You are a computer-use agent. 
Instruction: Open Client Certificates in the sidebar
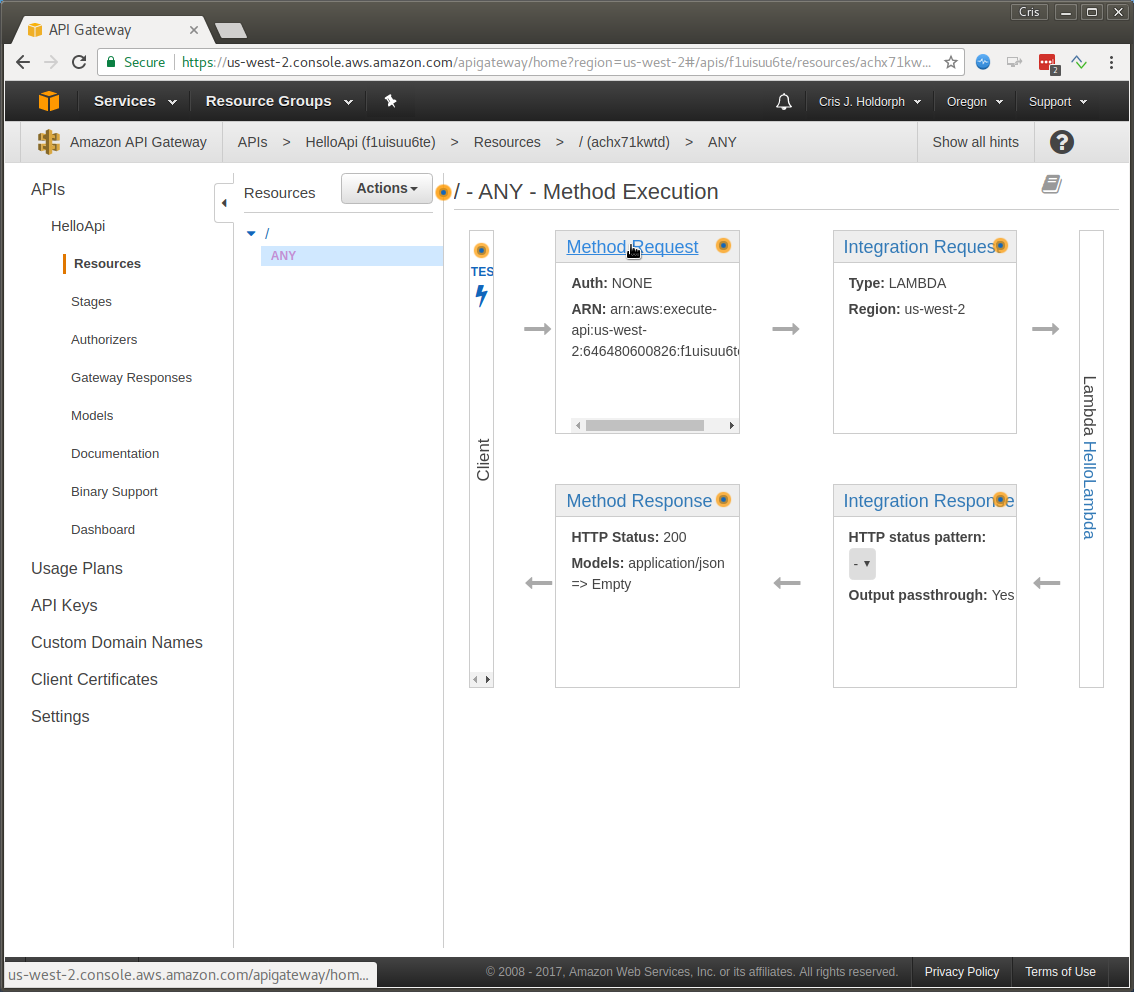pyautogui.click(x=94, y=680)
